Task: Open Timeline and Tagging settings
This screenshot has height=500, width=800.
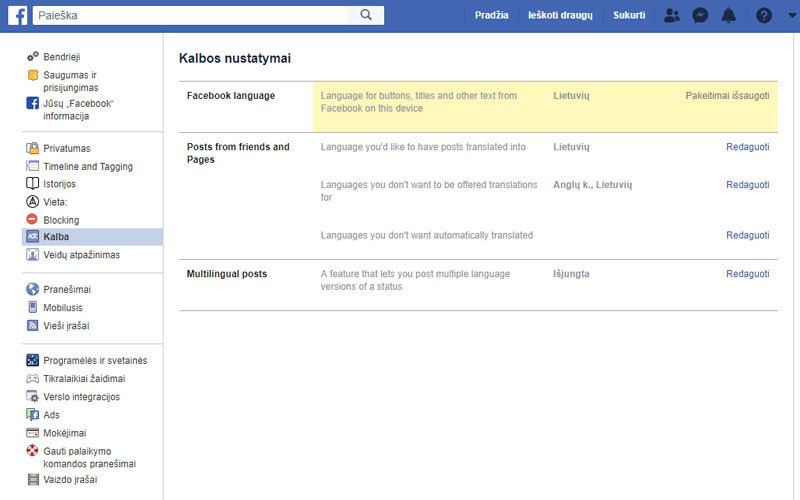Action: point(88,166)
